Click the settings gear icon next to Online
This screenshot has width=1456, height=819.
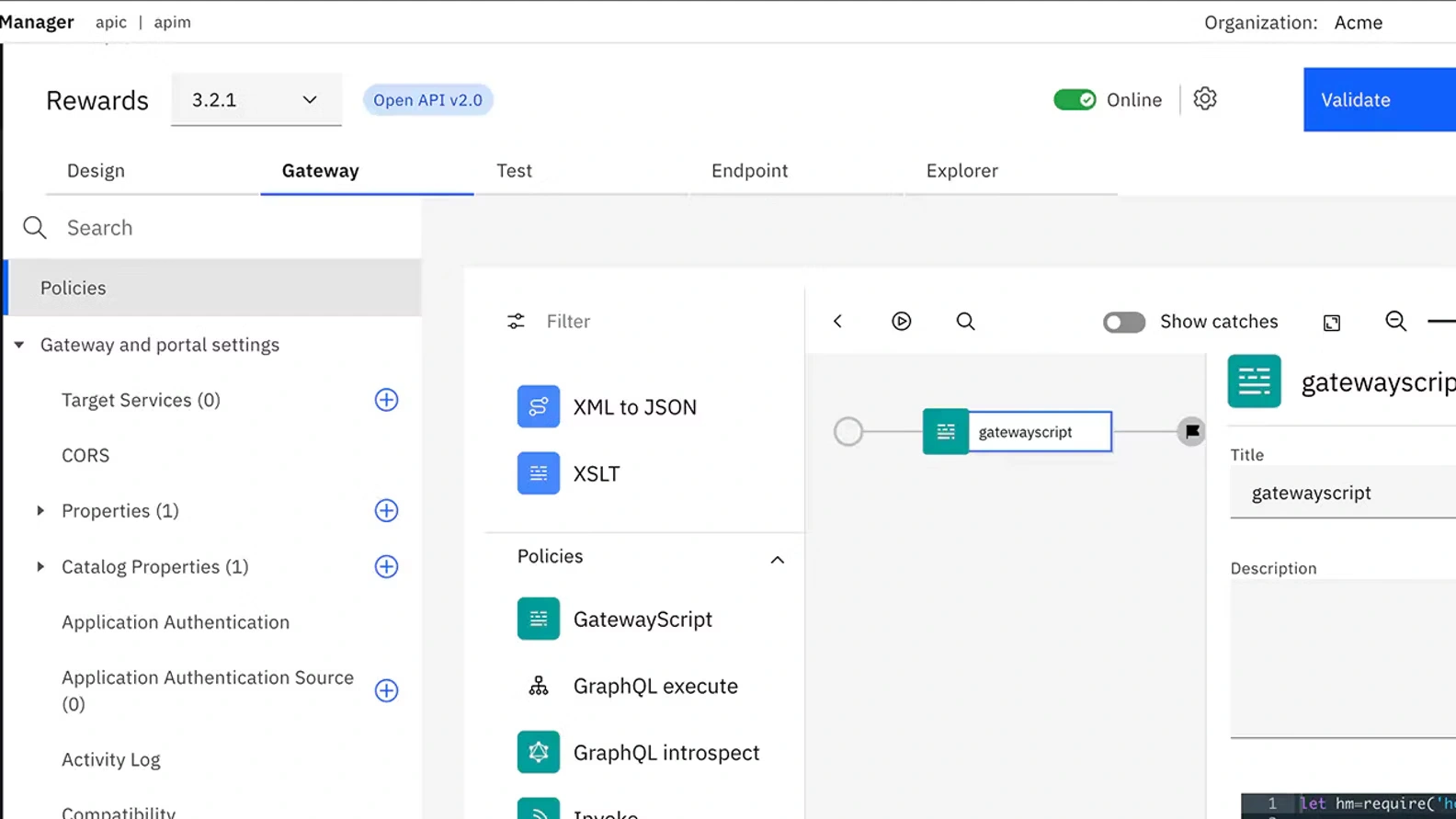point(1204,99)
